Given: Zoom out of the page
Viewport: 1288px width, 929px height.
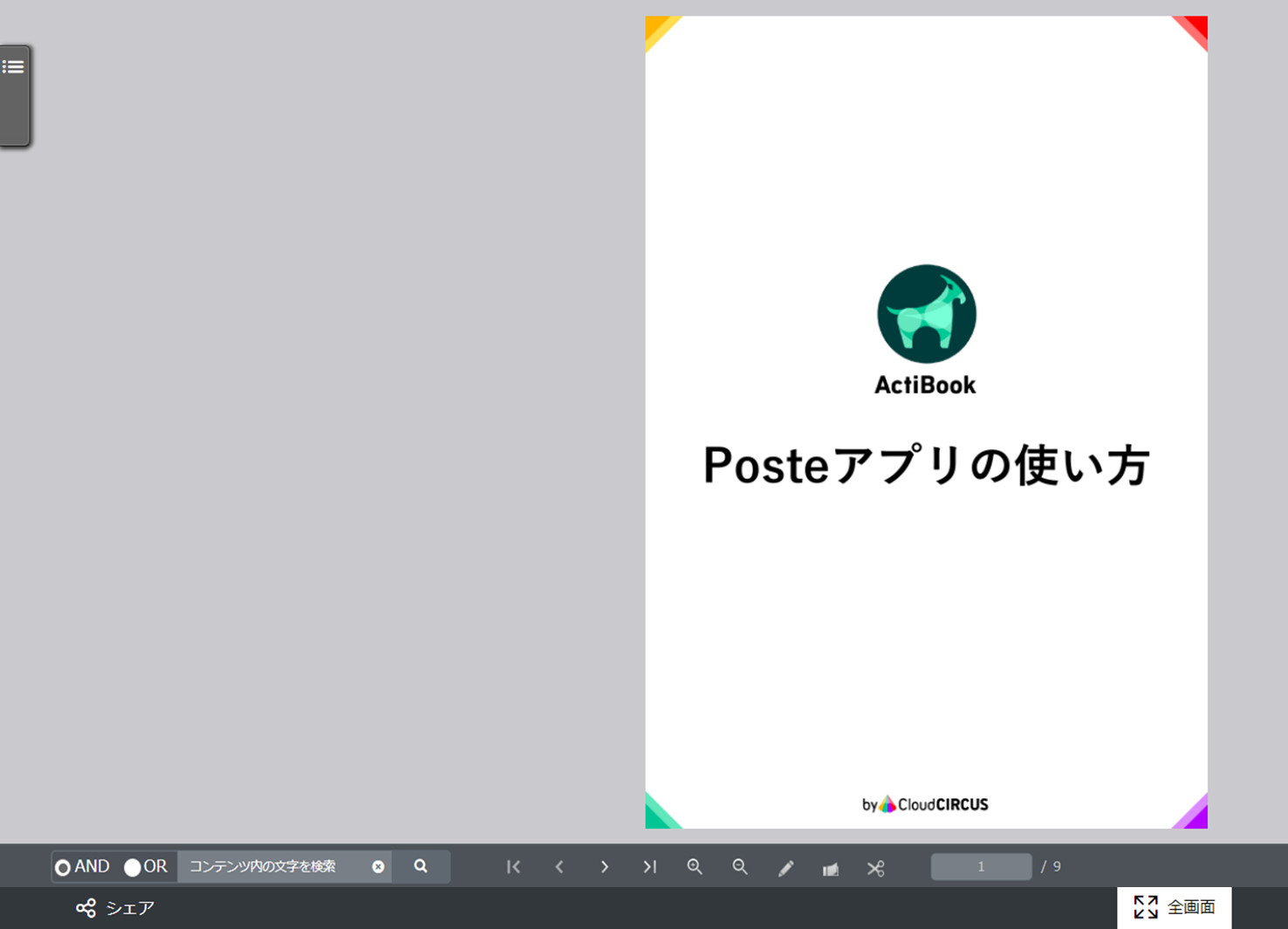Looking at the screenshot, I should coord(740,867).
